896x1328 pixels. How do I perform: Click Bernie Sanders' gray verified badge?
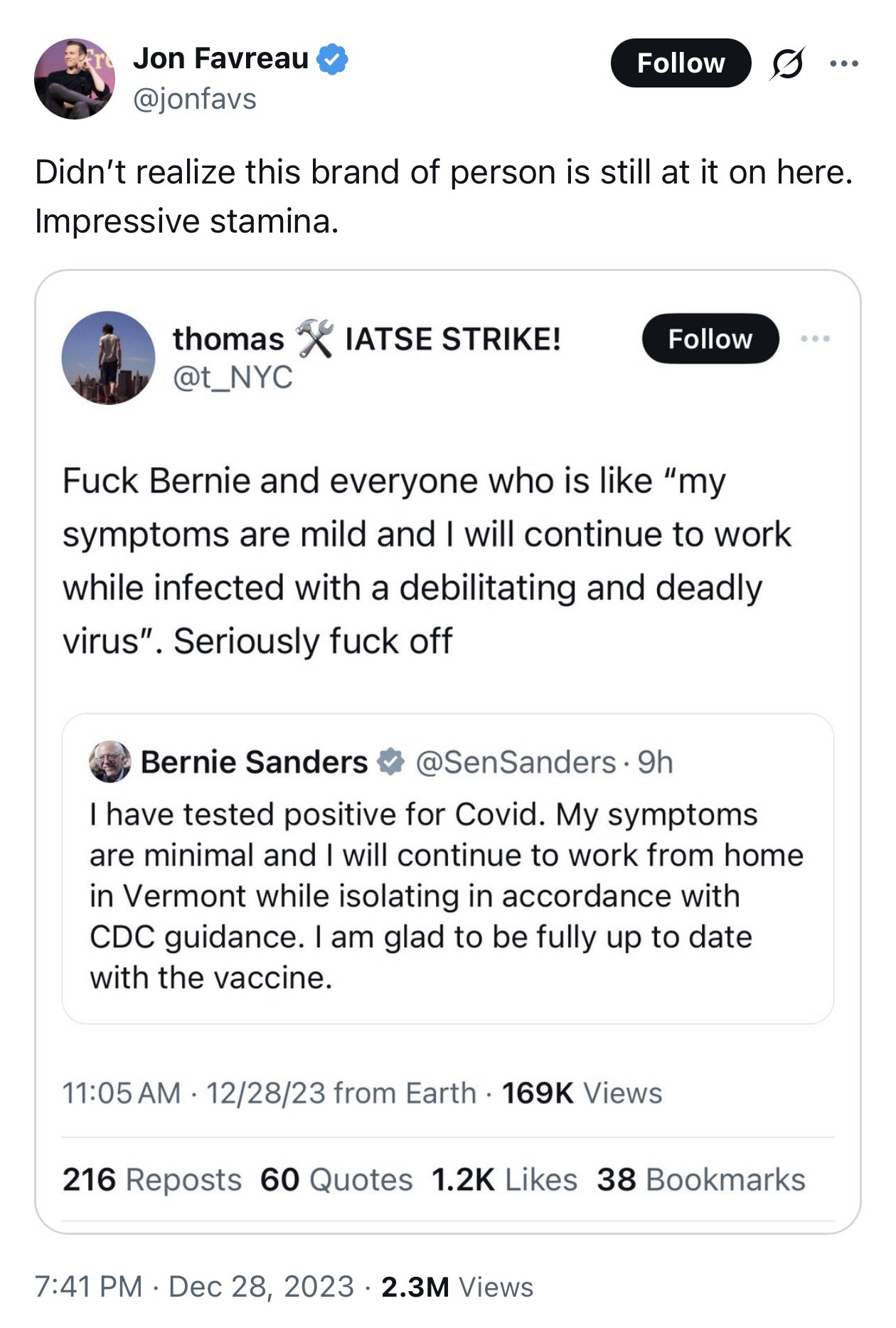tap(390, 762)
